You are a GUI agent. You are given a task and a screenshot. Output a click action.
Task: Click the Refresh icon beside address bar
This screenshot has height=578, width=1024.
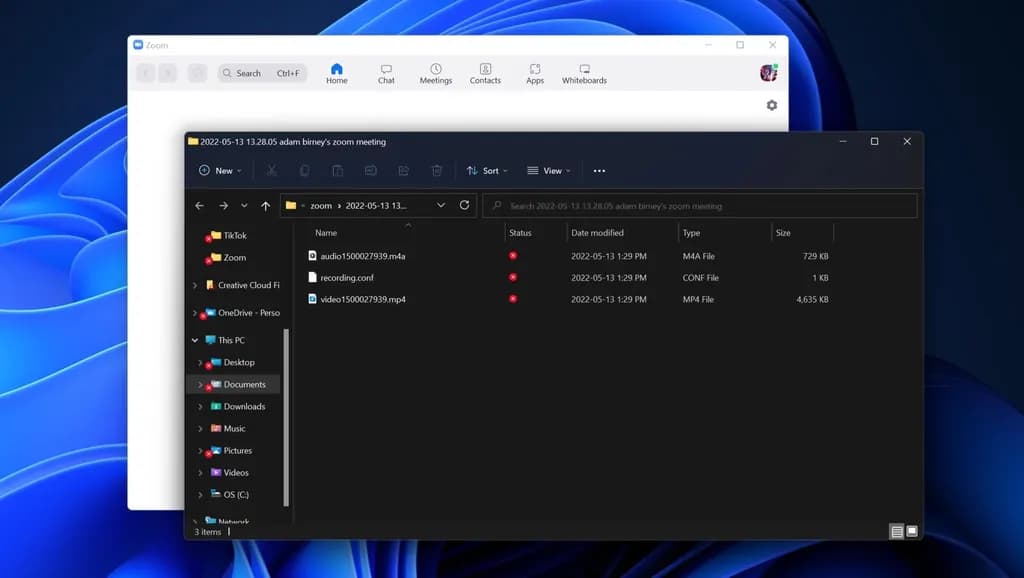tap(464, 205)
